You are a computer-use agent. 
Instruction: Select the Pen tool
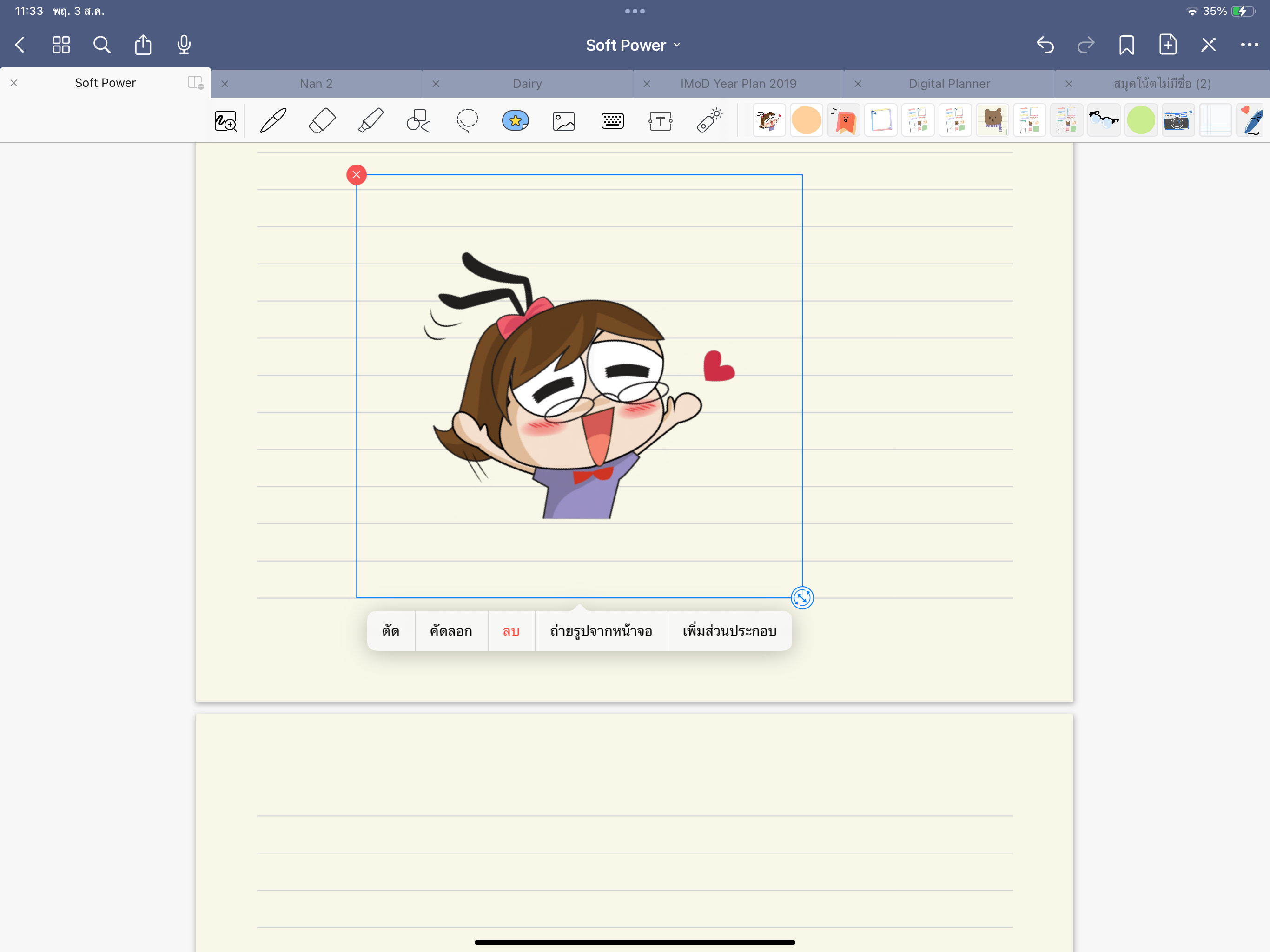tap(273, 120)
